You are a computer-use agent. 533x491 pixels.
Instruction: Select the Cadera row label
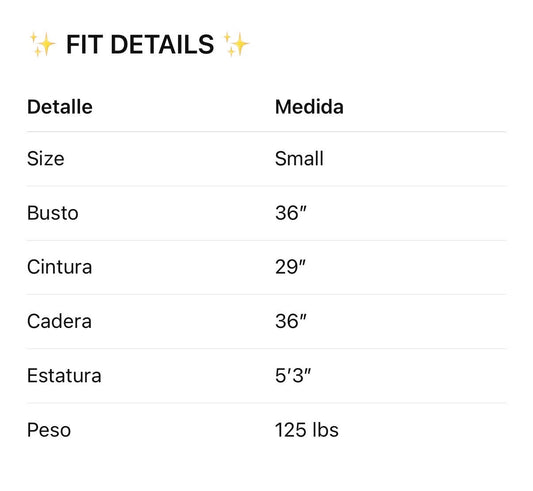click(x=59, y=321)
